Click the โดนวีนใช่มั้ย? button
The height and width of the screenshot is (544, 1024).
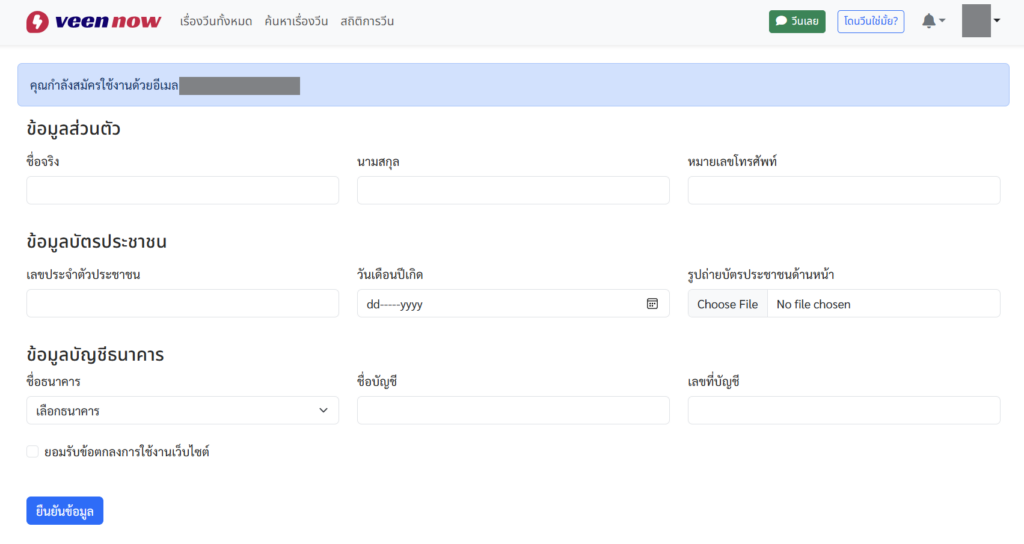click(870, 21)
